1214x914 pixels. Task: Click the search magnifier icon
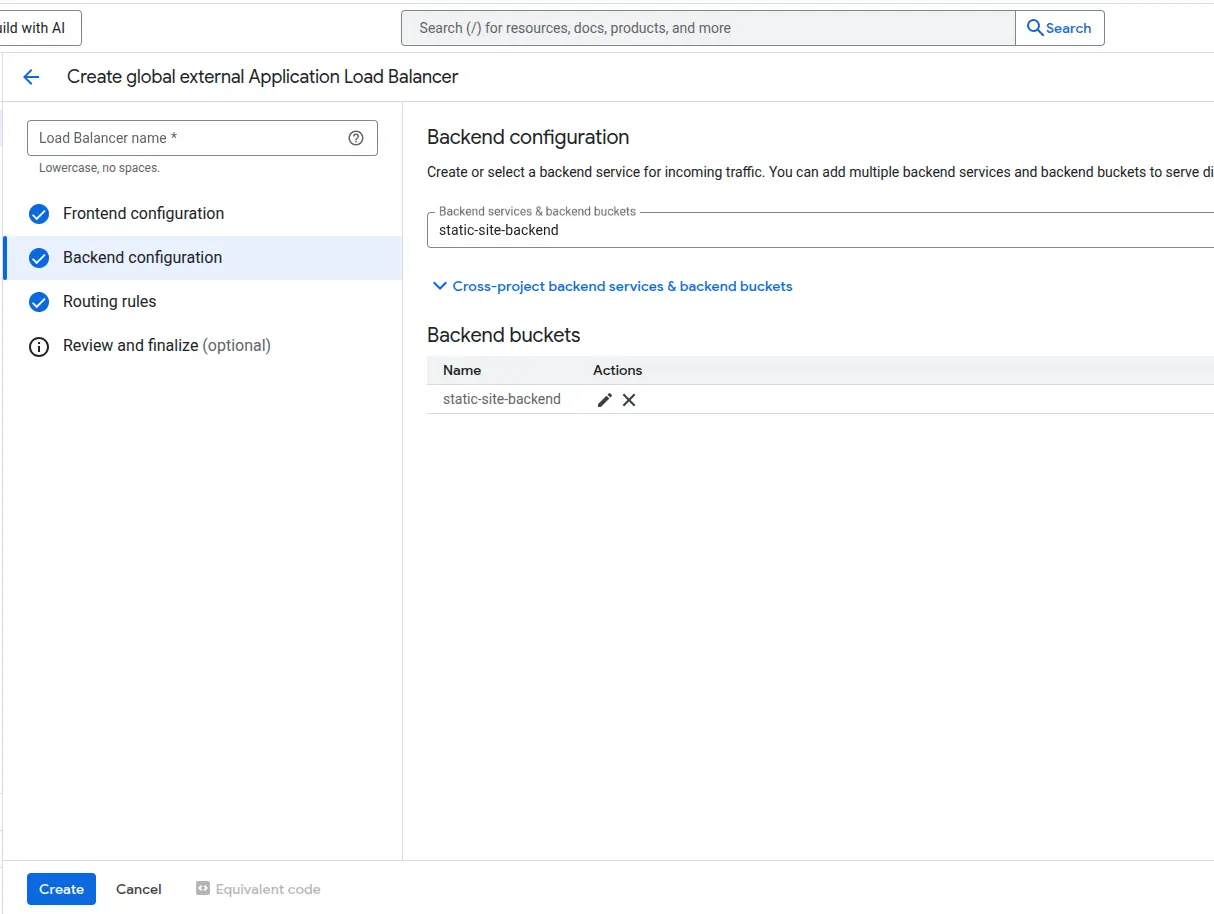click(1035, 28)
